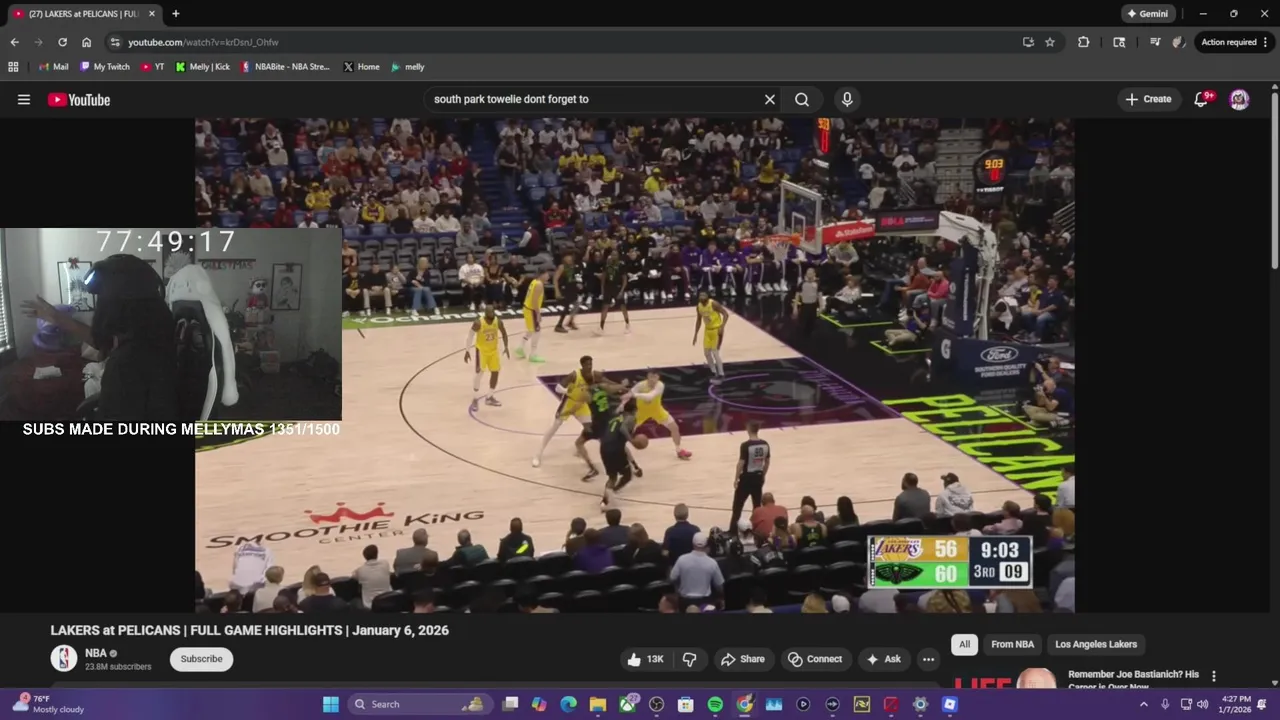Screen dimensions: 1280x720
Task: Show hidden system tray icons
Action: pos(1144,704)
